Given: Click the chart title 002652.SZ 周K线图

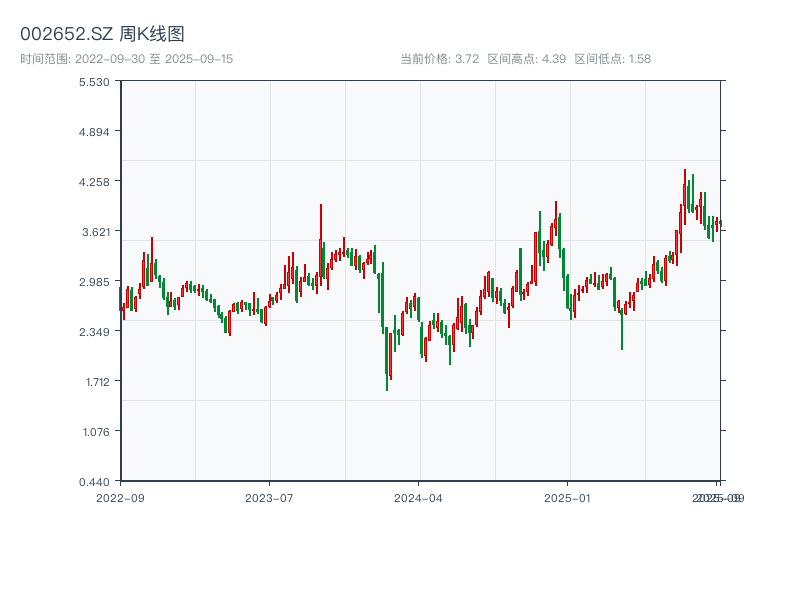Looking at the screenshot, I should (102, 34).
